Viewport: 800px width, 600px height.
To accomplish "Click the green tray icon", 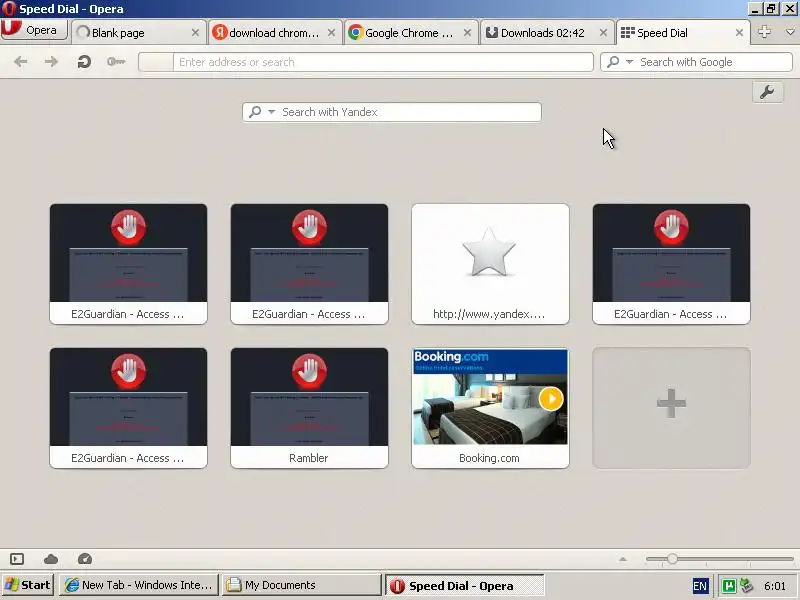I will (x=729, y=585).
